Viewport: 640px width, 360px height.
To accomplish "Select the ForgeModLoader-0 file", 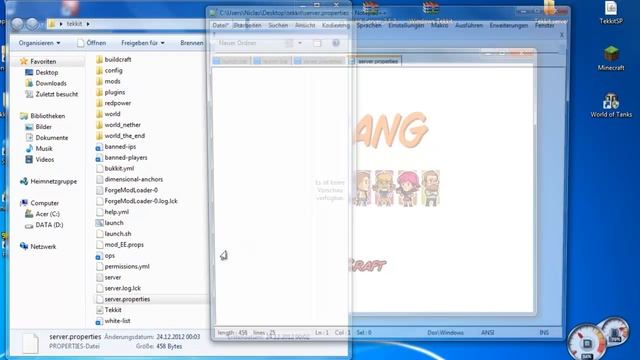I will pos(127,190).
